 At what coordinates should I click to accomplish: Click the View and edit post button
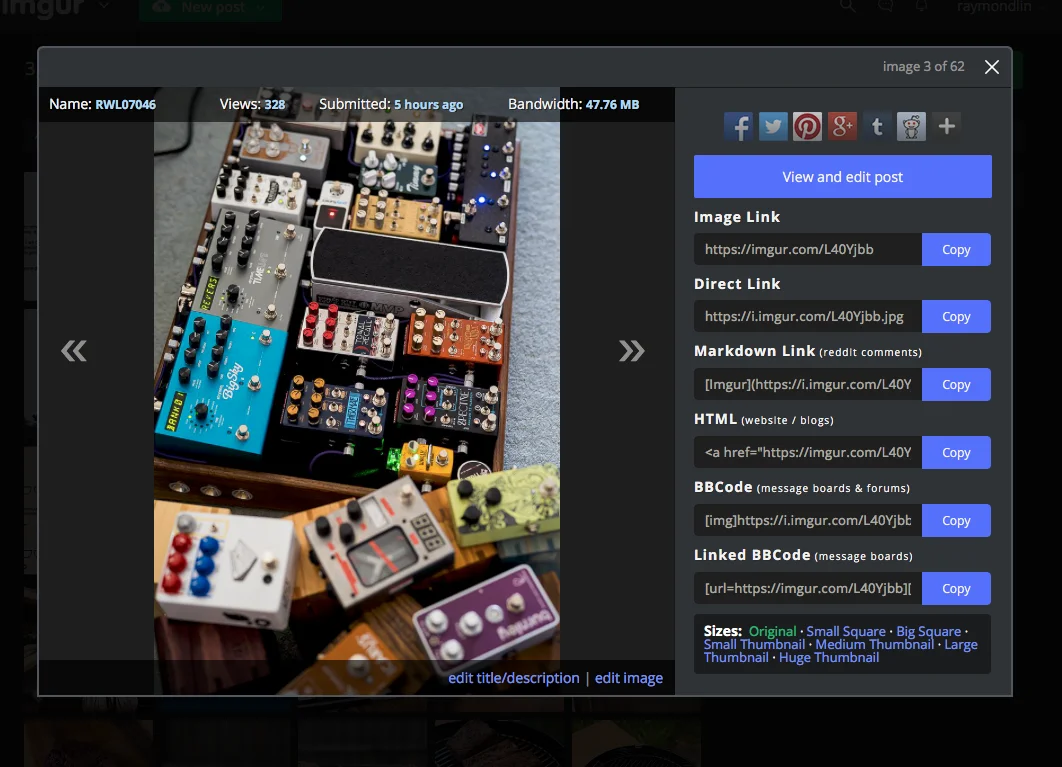[x=843, y=177]
